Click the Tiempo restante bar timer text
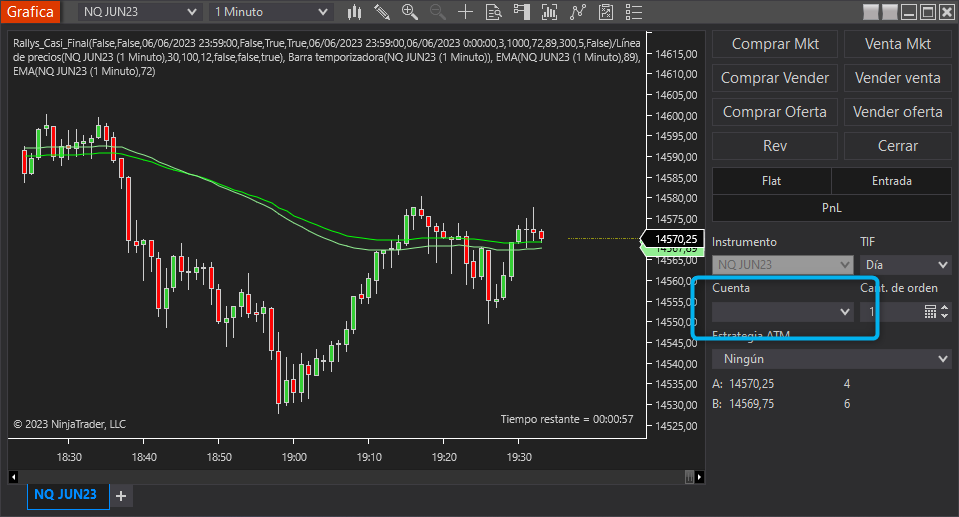Viewport: 959px width, 517px height. [x=567, y=419]
